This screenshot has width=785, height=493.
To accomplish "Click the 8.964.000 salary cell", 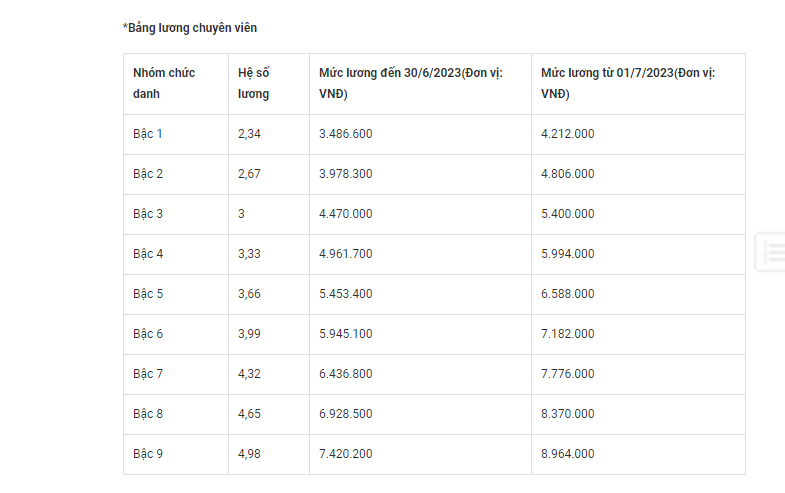I will (x=638, y=454).
